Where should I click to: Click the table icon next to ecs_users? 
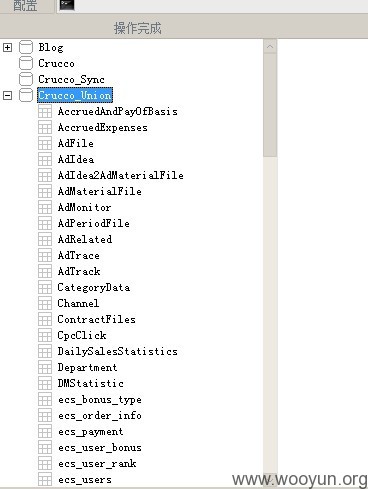tap(45, 479)
